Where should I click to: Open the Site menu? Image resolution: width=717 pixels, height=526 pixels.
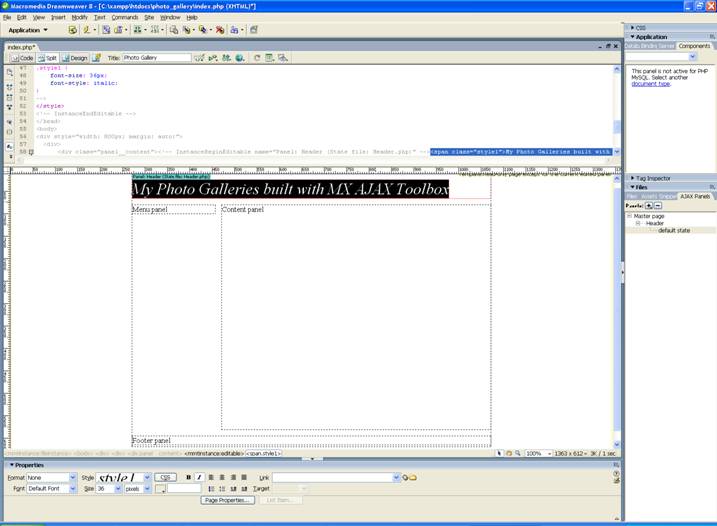[x=149, y=17]
